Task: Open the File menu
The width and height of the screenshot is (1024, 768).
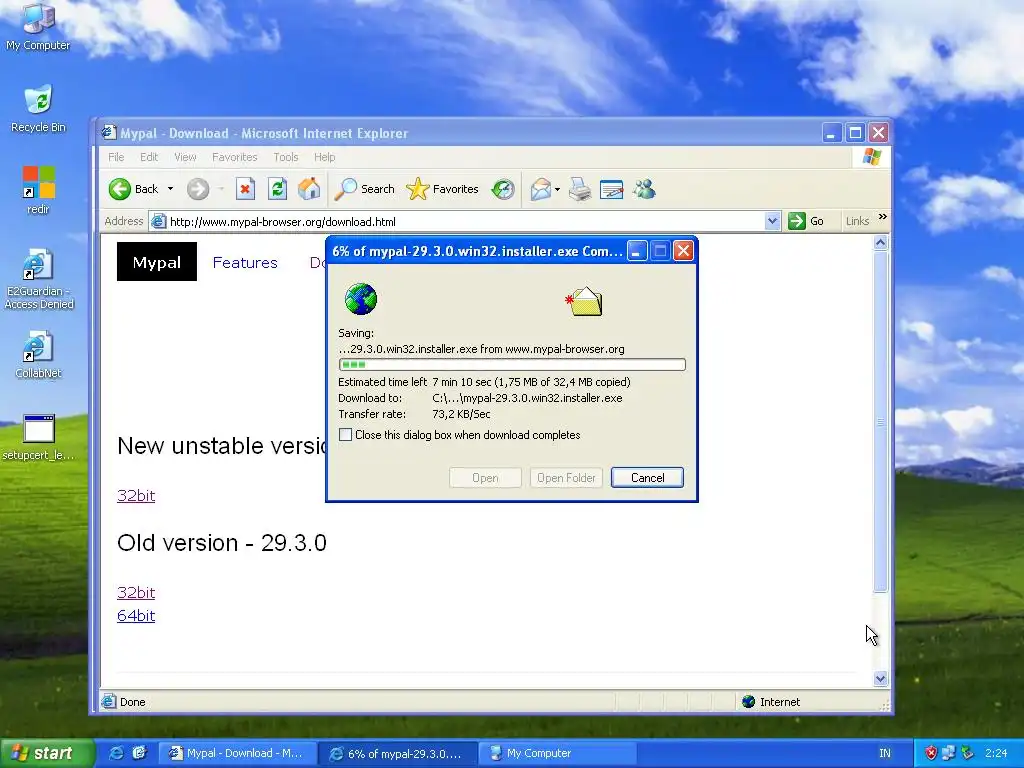Action: point(116,157)
